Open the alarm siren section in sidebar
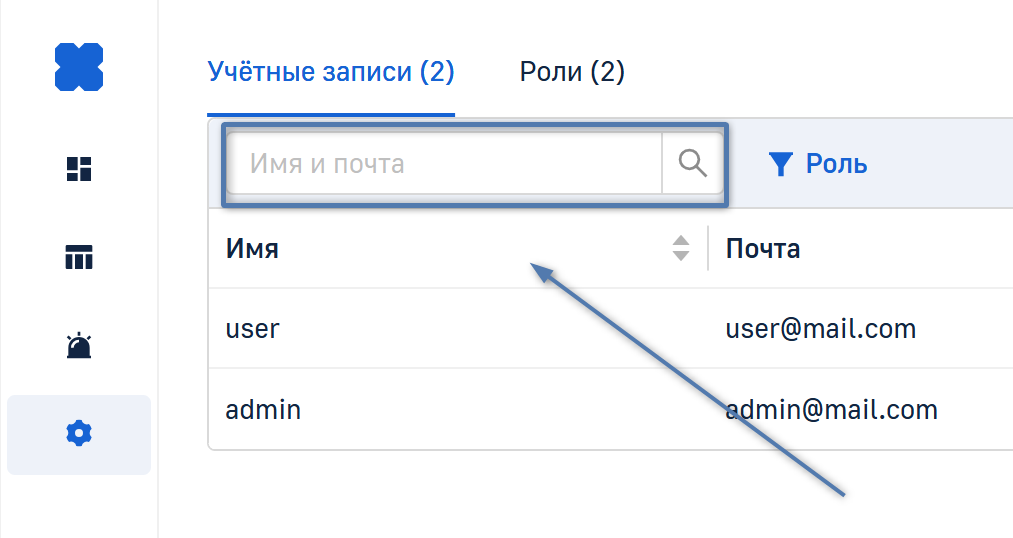 pos(79,346)
